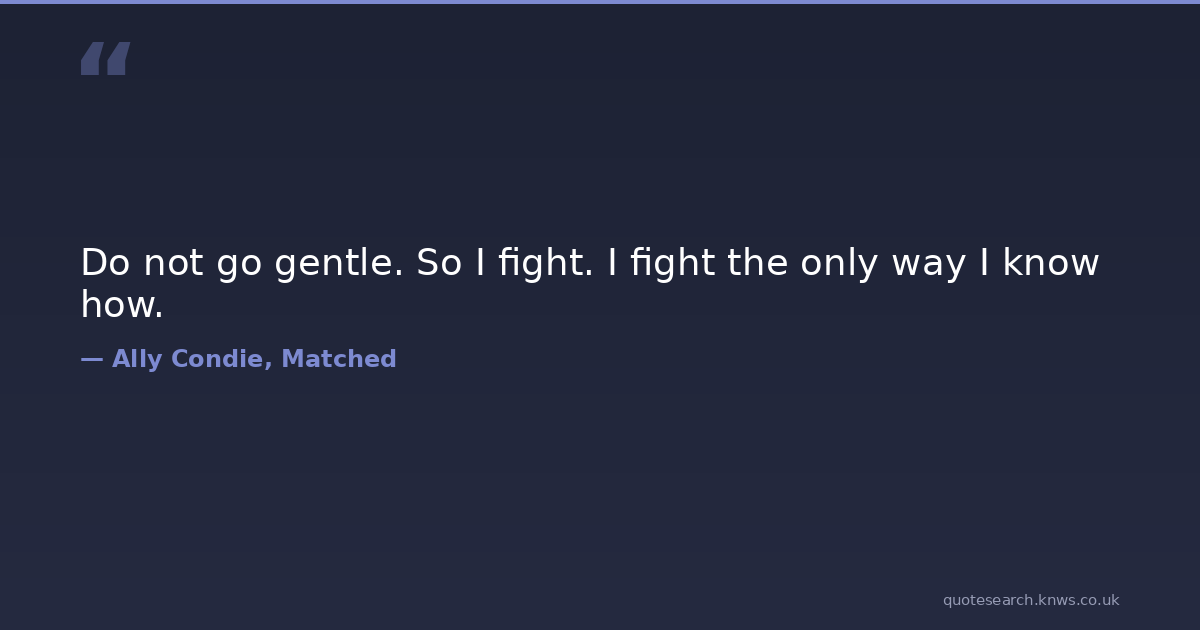Click the large opening quotation mark icon

point(105,59)
